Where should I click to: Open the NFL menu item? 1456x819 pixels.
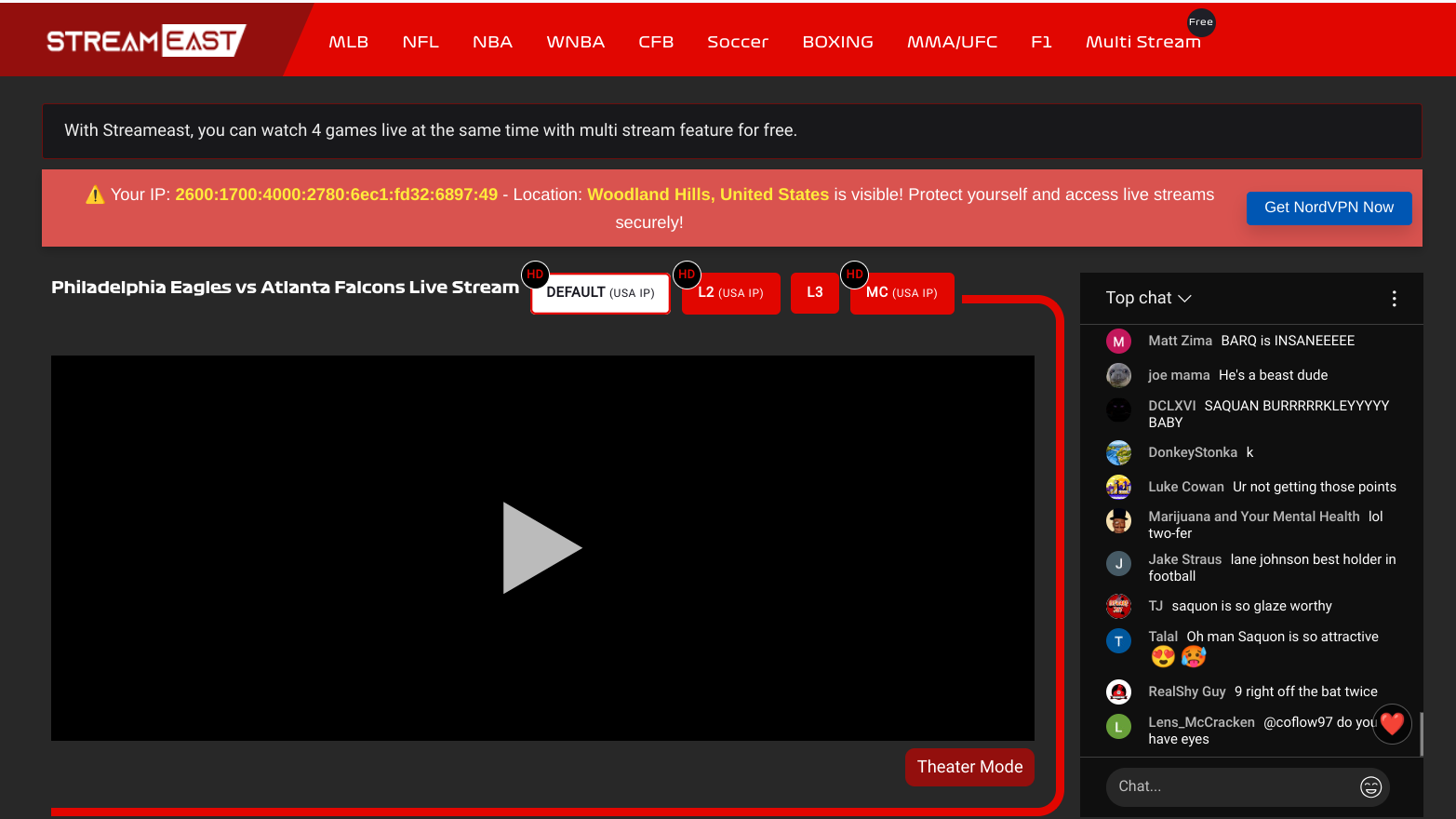pyautogui.click(x=421, y=42)
